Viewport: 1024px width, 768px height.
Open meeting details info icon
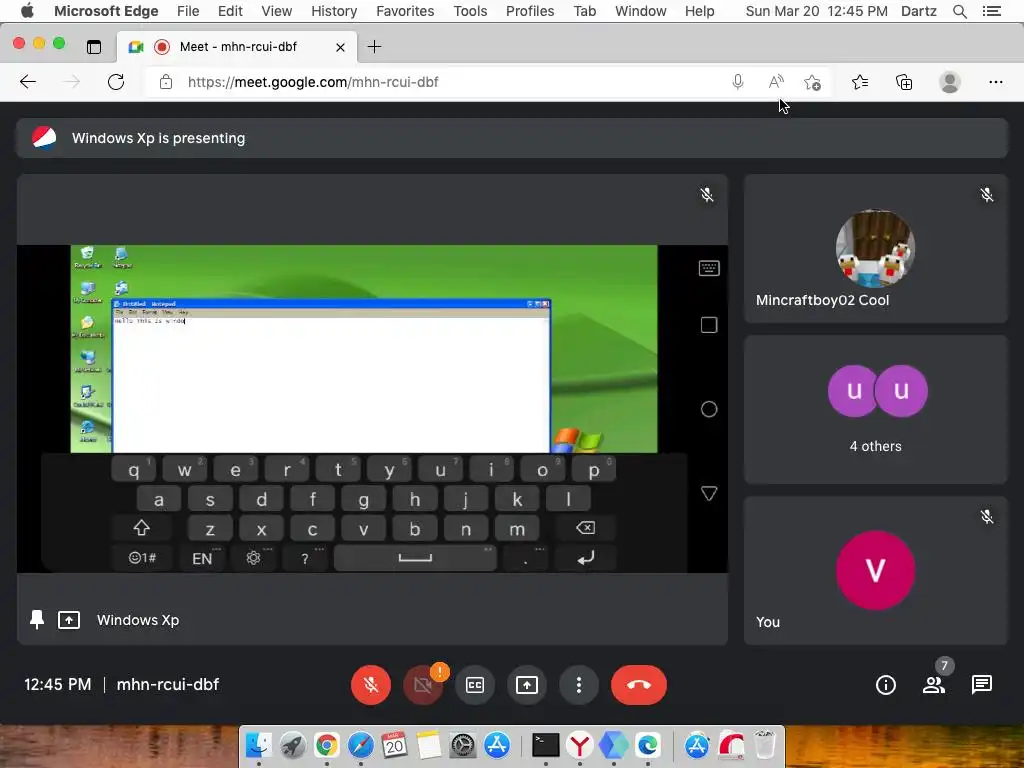point(886,684)
